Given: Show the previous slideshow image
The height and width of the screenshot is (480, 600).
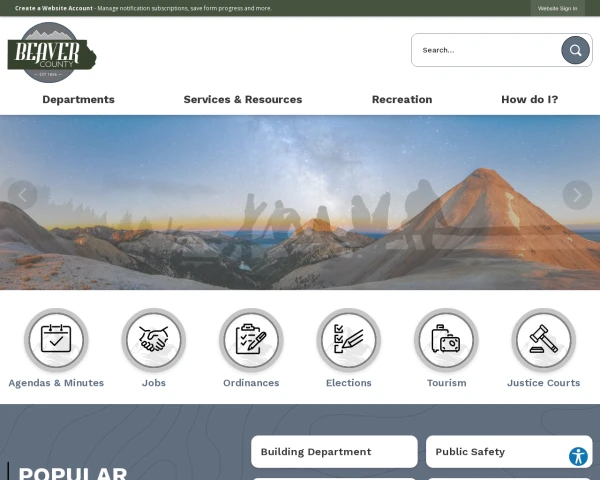Looking at the screenshot, I should point(22,195).
